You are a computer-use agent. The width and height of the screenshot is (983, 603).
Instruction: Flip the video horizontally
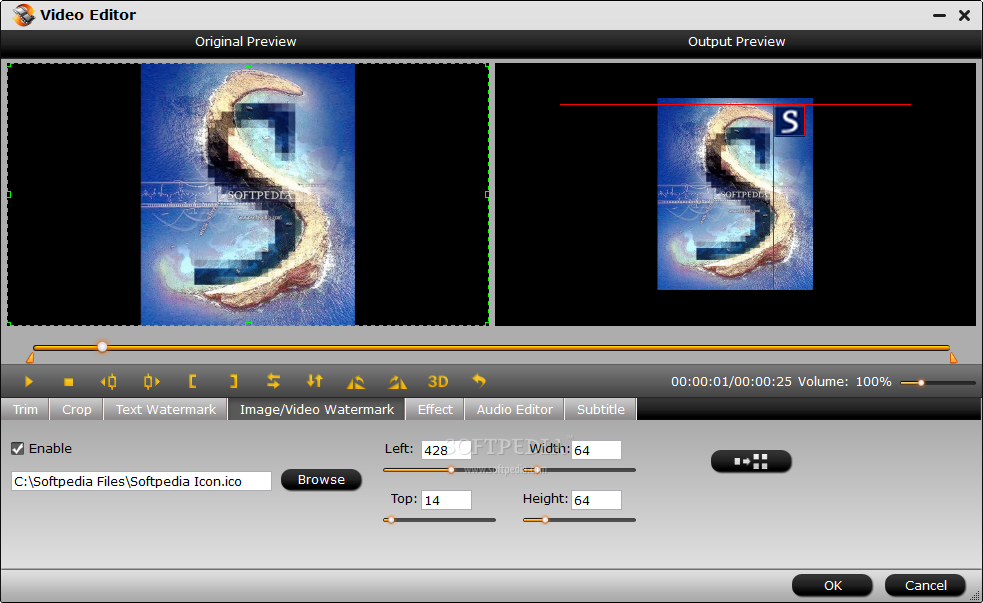click(x=273, y=381)
